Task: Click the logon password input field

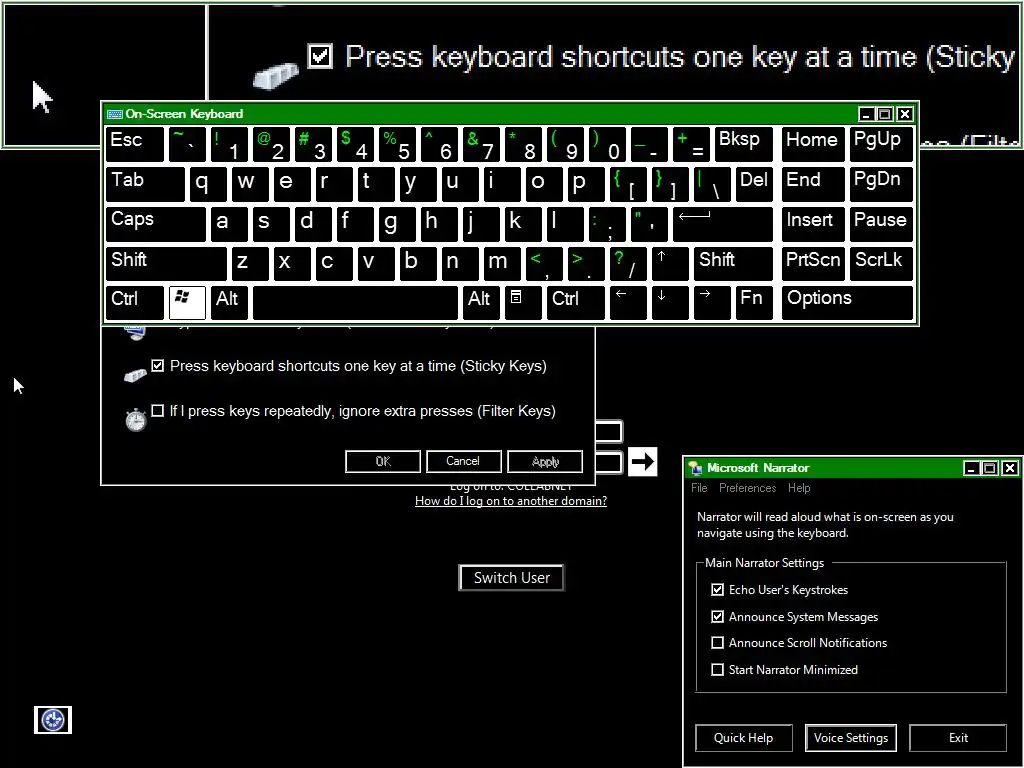Action: (x=608, y=462)
